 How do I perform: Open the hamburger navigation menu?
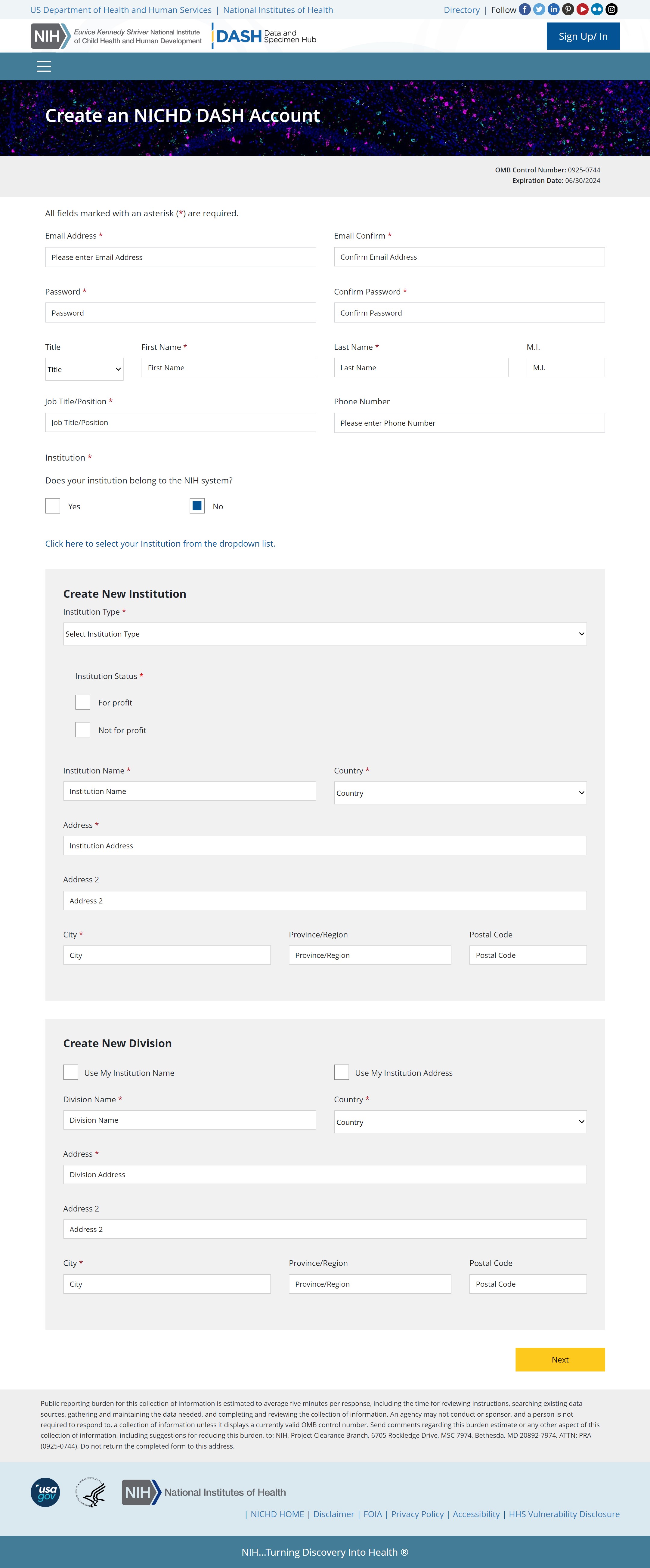(44, 66)
